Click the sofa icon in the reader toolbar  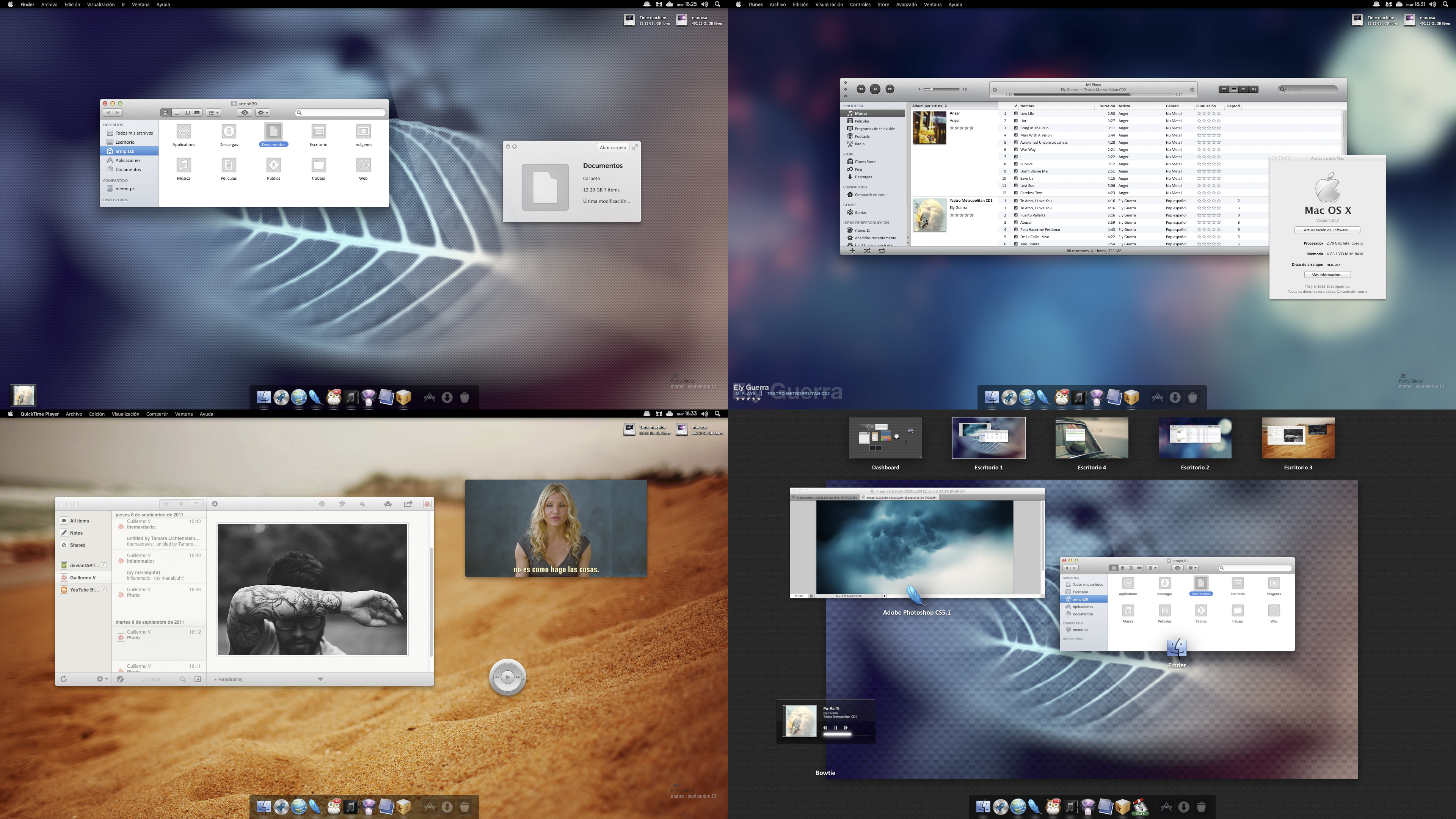tap(388, 504)
